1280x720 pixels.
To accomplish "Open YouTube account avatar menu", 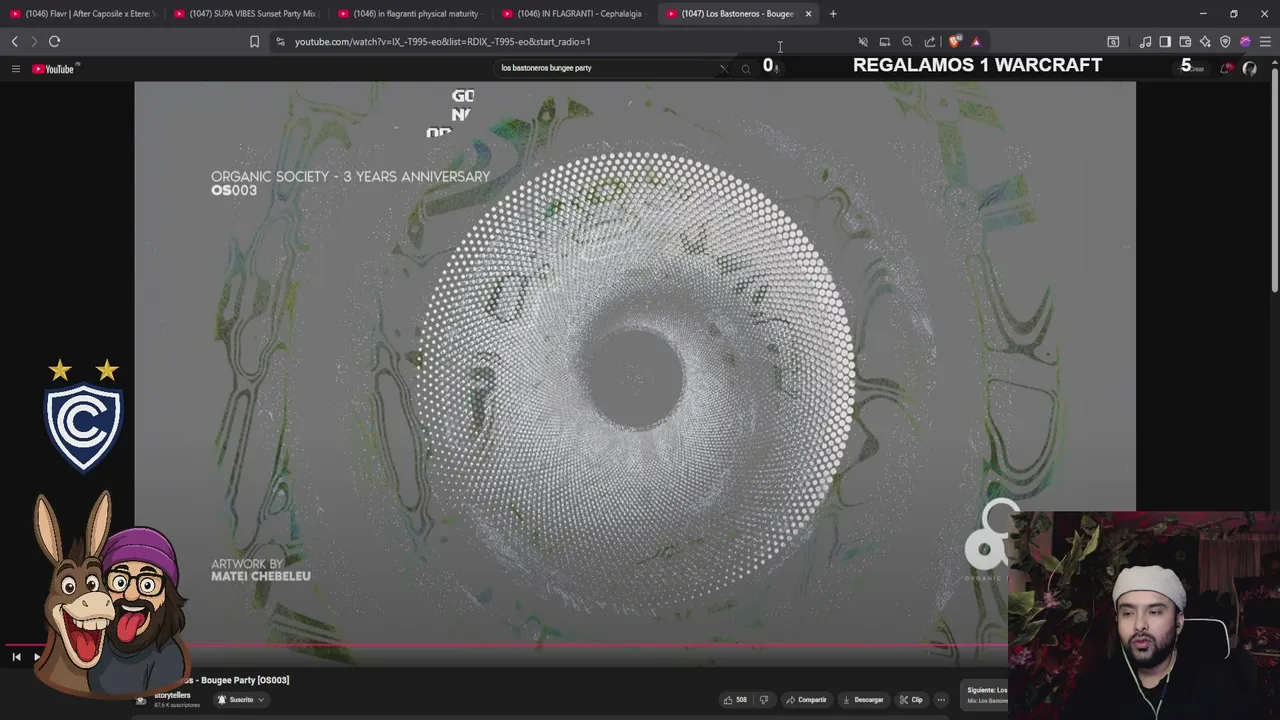I will 1249,68.
